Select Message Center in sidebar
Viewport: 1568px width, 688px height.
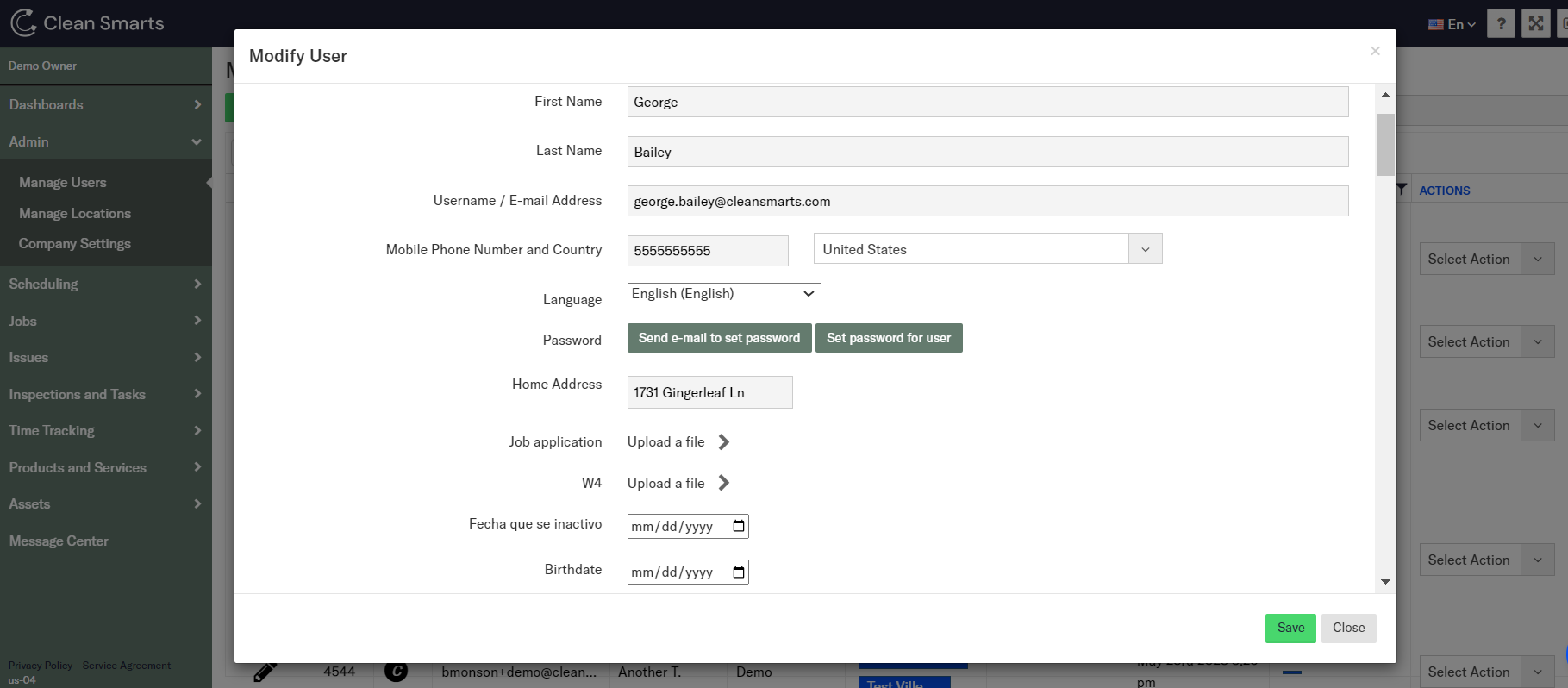(59, 541)
